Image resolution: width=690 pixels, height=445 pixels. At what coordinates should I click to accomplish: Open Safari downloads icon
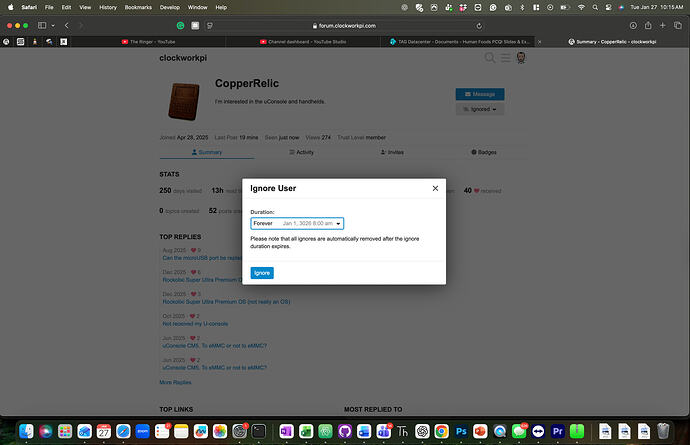[633, 26]
